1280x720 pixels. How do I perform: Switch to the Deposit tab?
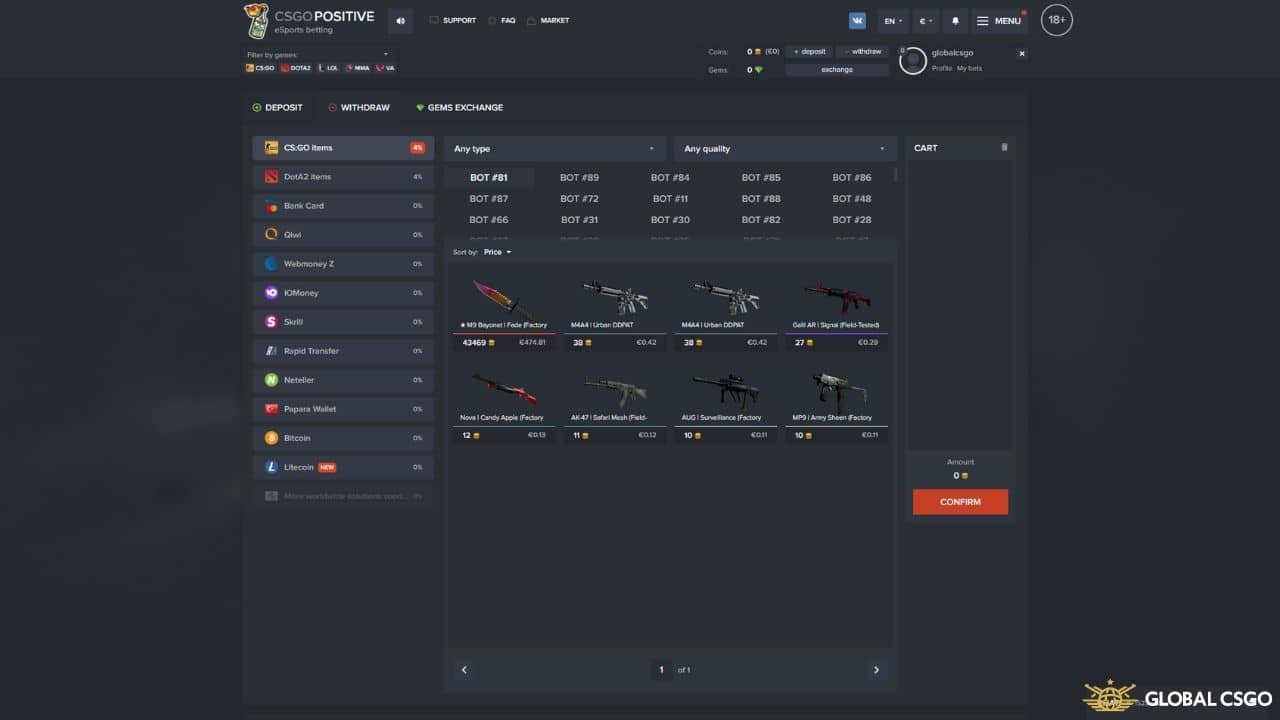pyautogui.click(x=277, y=107)
